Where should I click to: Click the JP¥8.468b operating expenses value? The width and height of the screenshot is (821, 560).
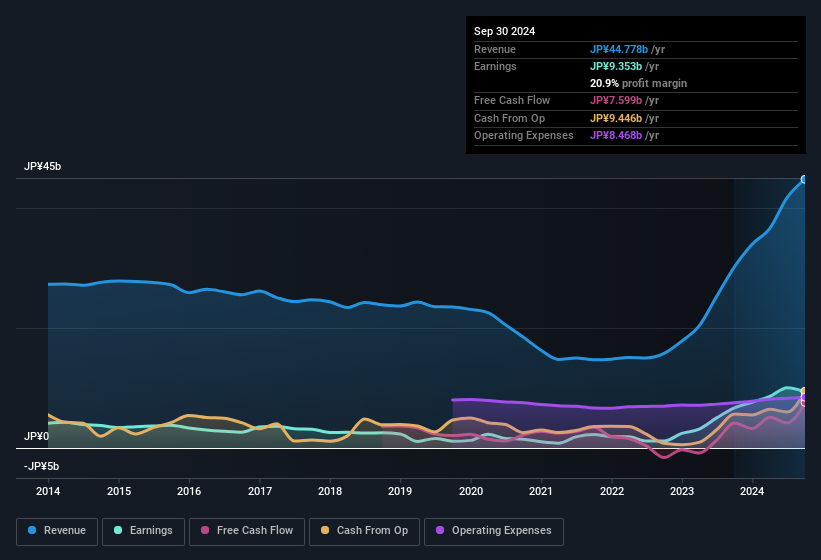pyautogui.click(x=616, y=136)
